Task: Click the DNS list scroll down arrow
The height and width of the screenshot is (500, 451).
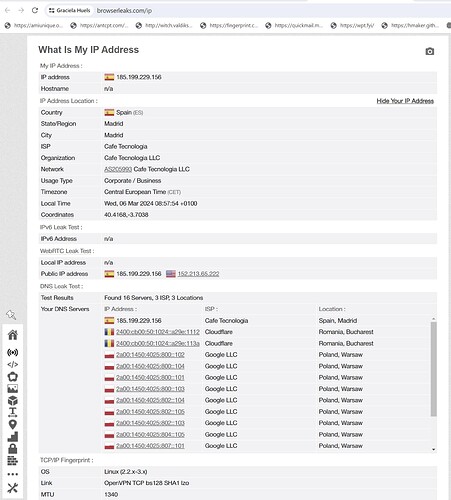Action: [433, 449]
